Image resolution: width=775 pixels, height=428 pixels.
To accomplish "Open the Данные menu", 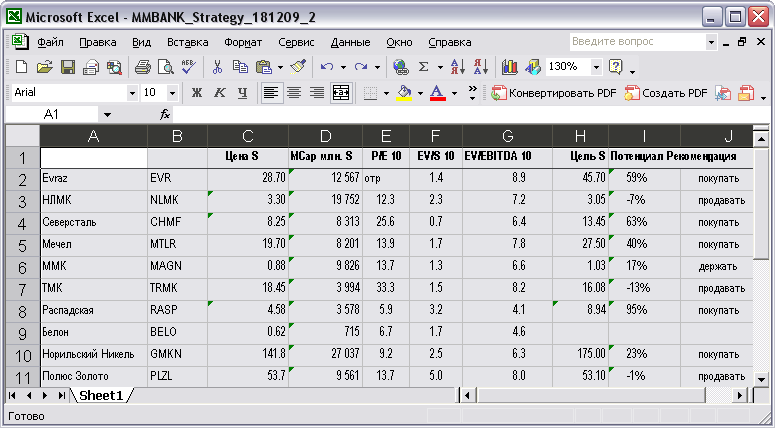I will point(350,43).
